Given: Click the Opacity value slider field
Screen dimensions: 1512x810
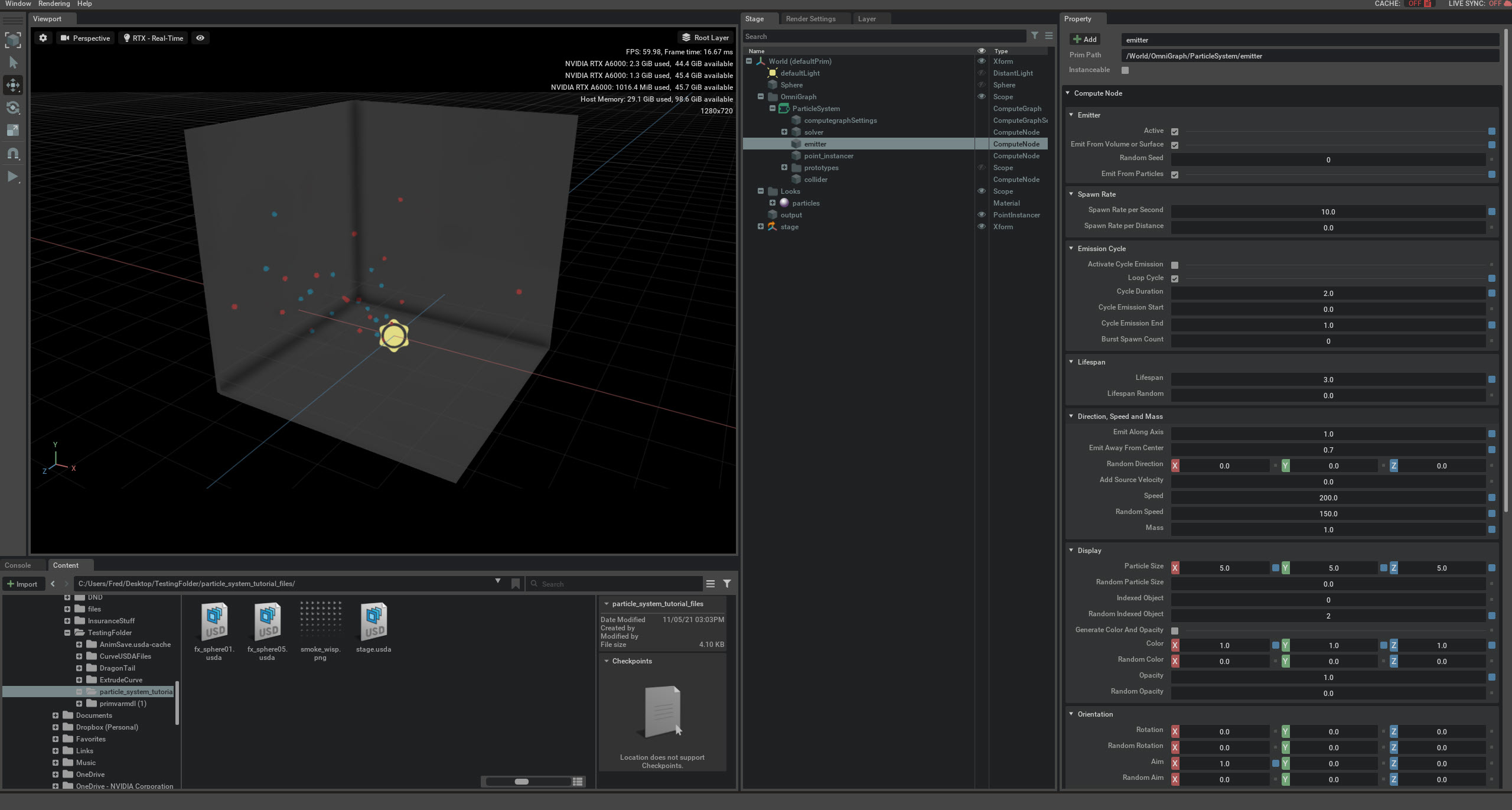Looking at the screenshot, I should pos(1328,677).
